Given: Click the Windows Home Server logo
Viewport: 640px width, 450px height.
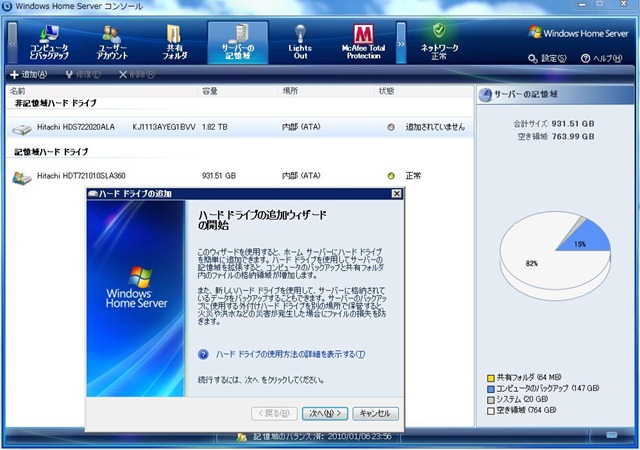Looking at the screenshot, I should pyautogui.click(x=578, y=33).
